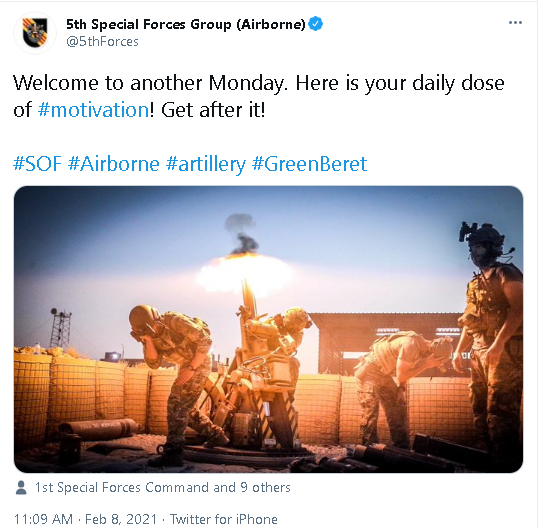Click the Feb 8, 2021 date
The image size is (555, 528).
point(121,519)
